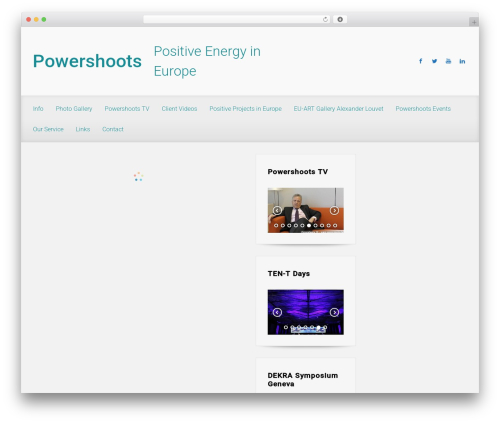Click the DEKRA Symposium Geneva widget heading

(x=303, y=380)
